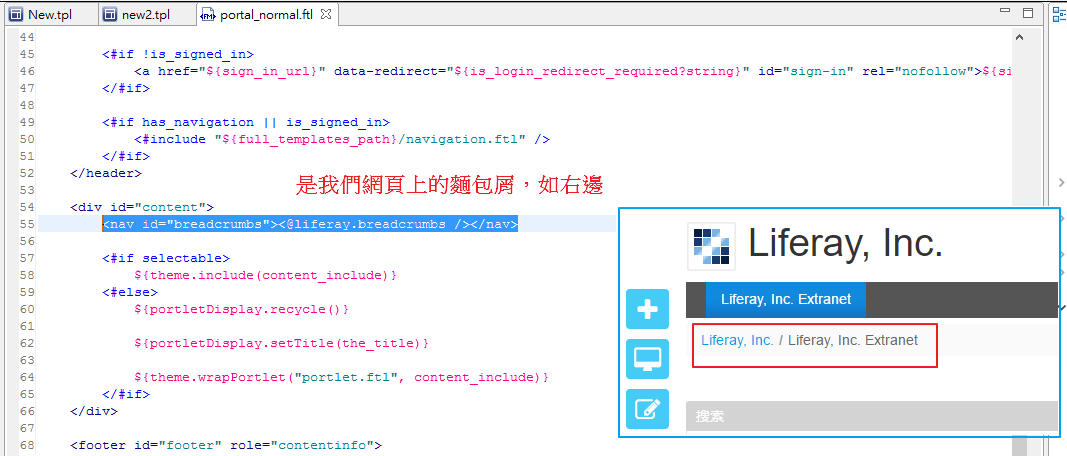This screenshot has width=1067, height=456.
Task: Click the #if !is_signed_in line
Action: [178, 54]
